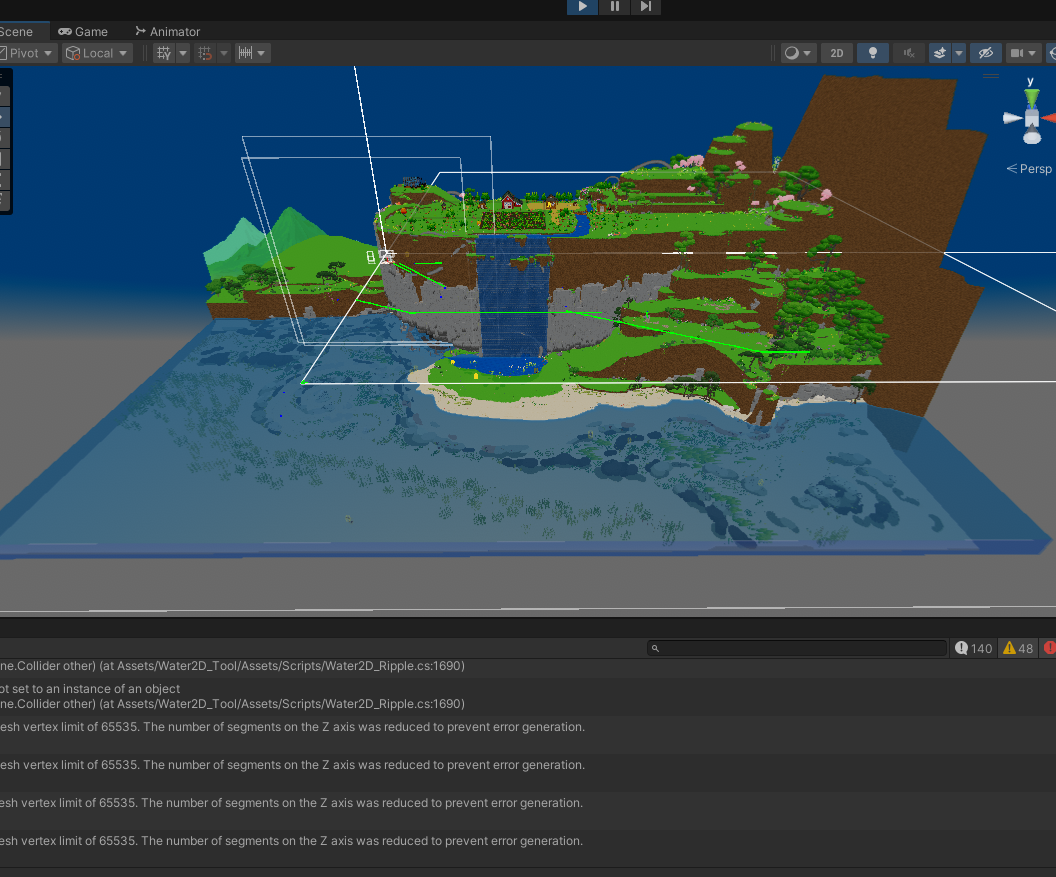Toggle console errors filter showing 140
Screen dimensions: 1056x877
pos(973,648)
